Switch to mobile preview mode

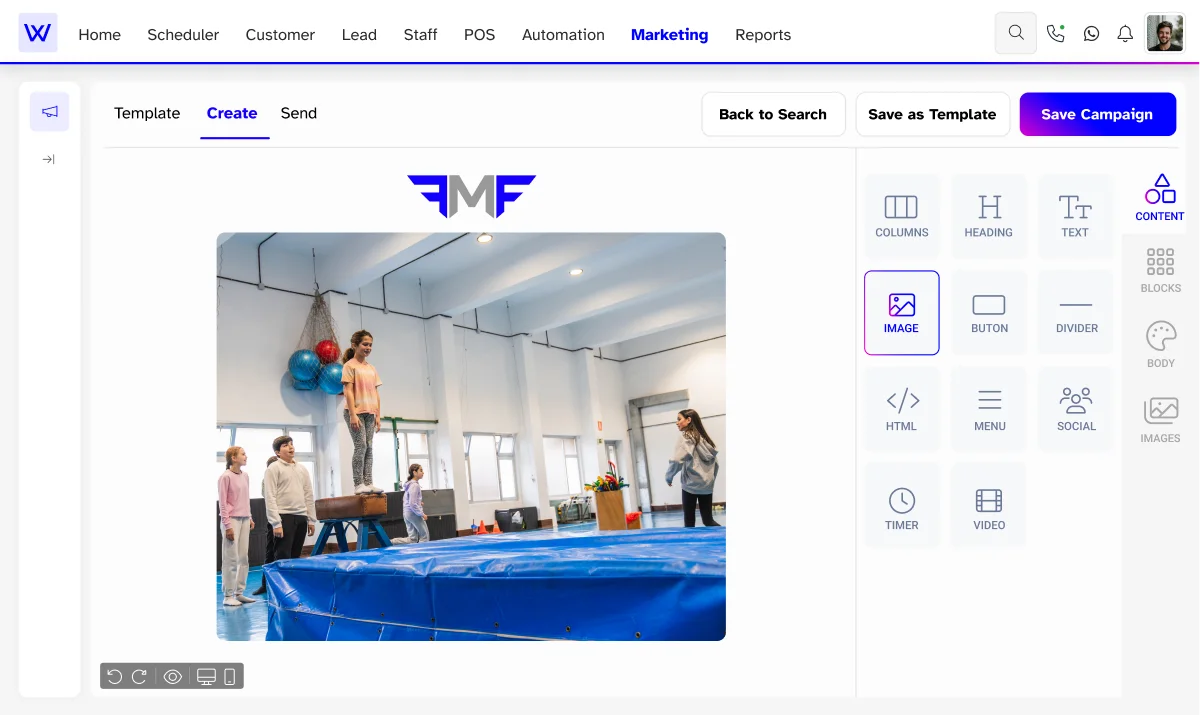(x=229, y=677)
